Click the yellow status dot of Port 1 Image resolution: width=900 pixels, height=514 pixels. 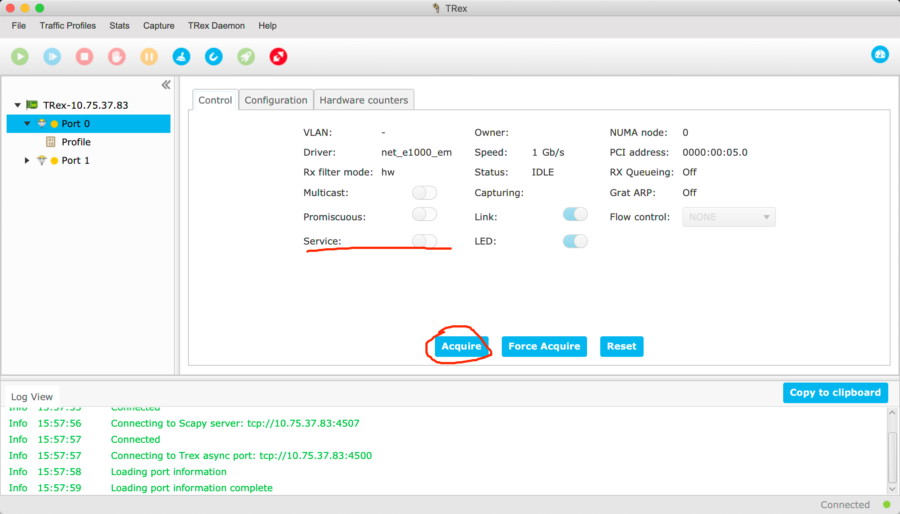pyautogui.click(x=55, y=161)
